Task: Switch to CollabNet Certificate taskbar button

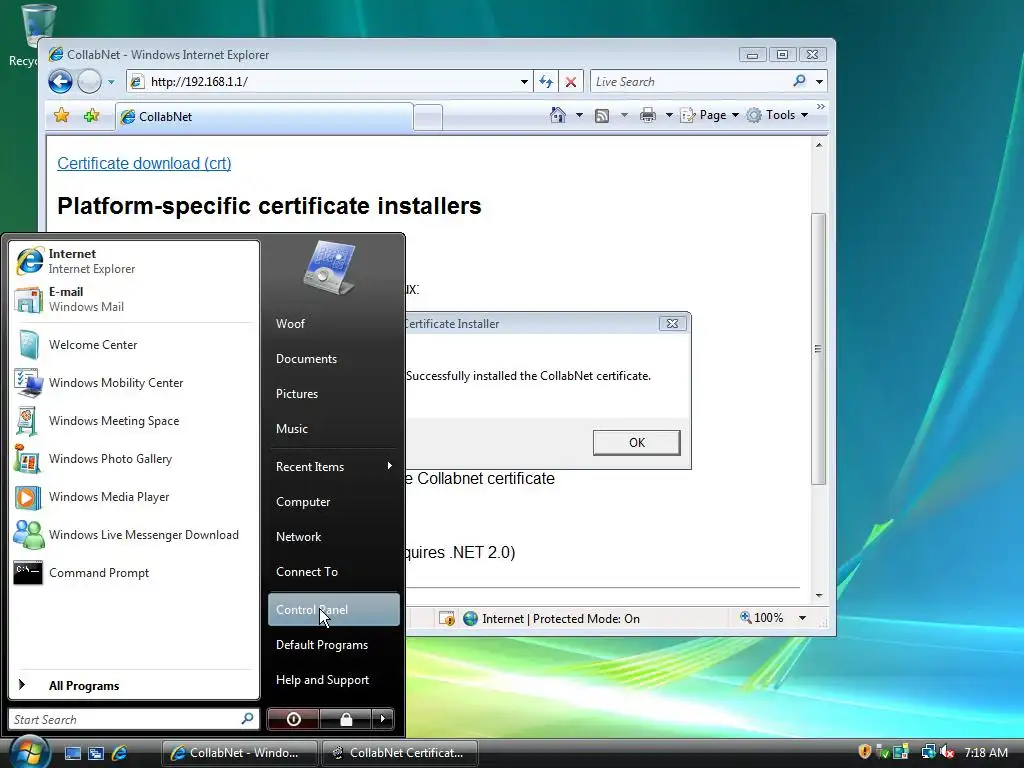Action: [x=399, y=753]
